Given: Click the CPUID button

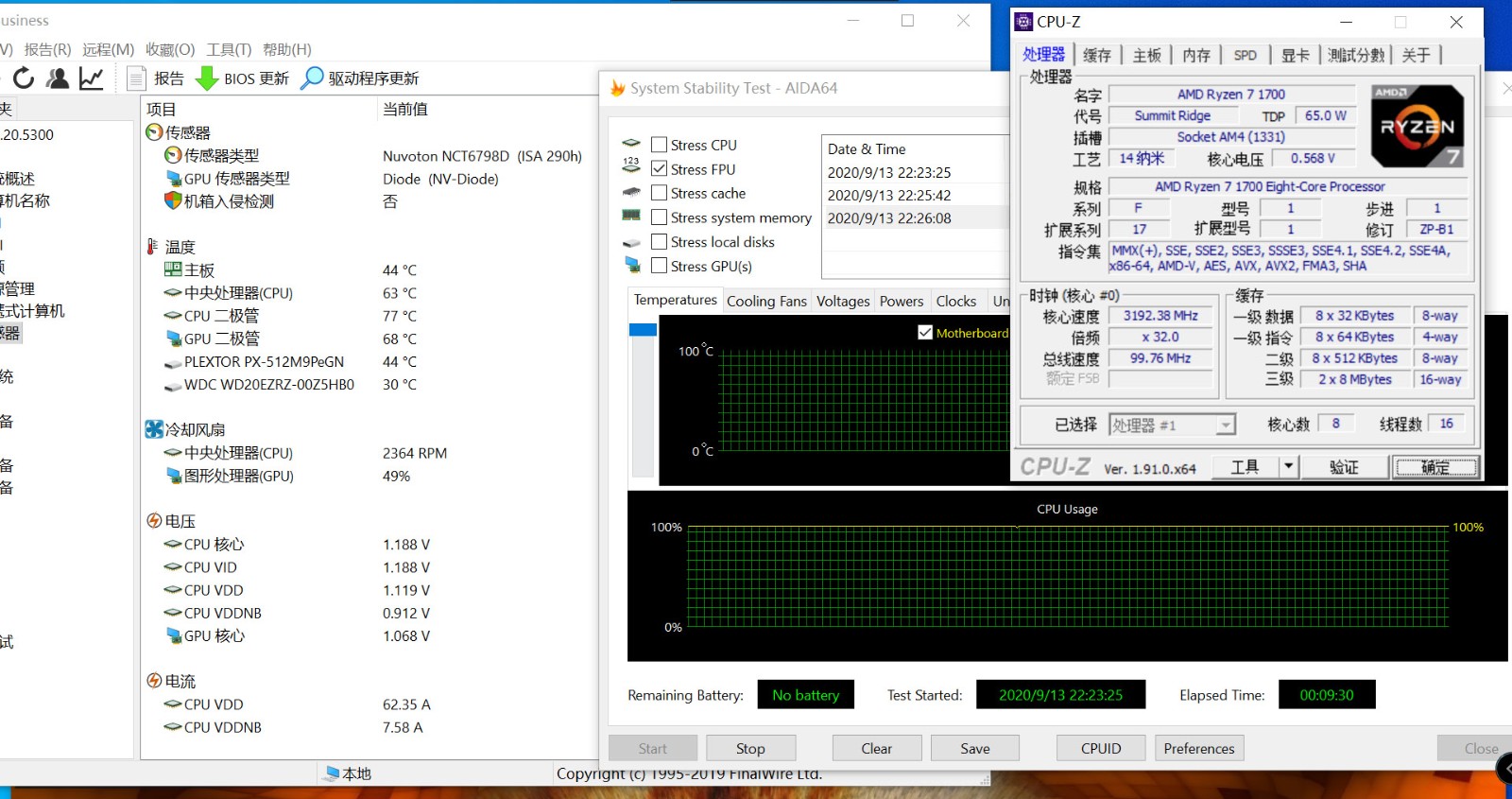Looking at the screenshot, I should click(x=1101, y=748).
